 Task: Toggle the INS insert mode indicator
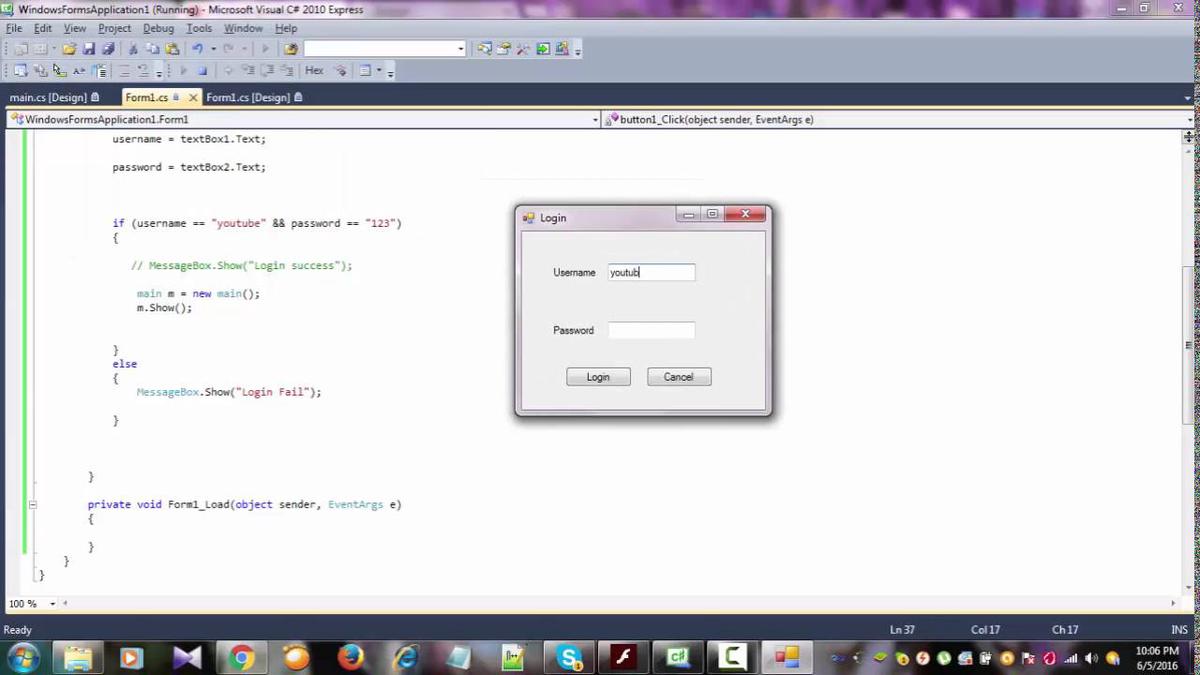1179,629
